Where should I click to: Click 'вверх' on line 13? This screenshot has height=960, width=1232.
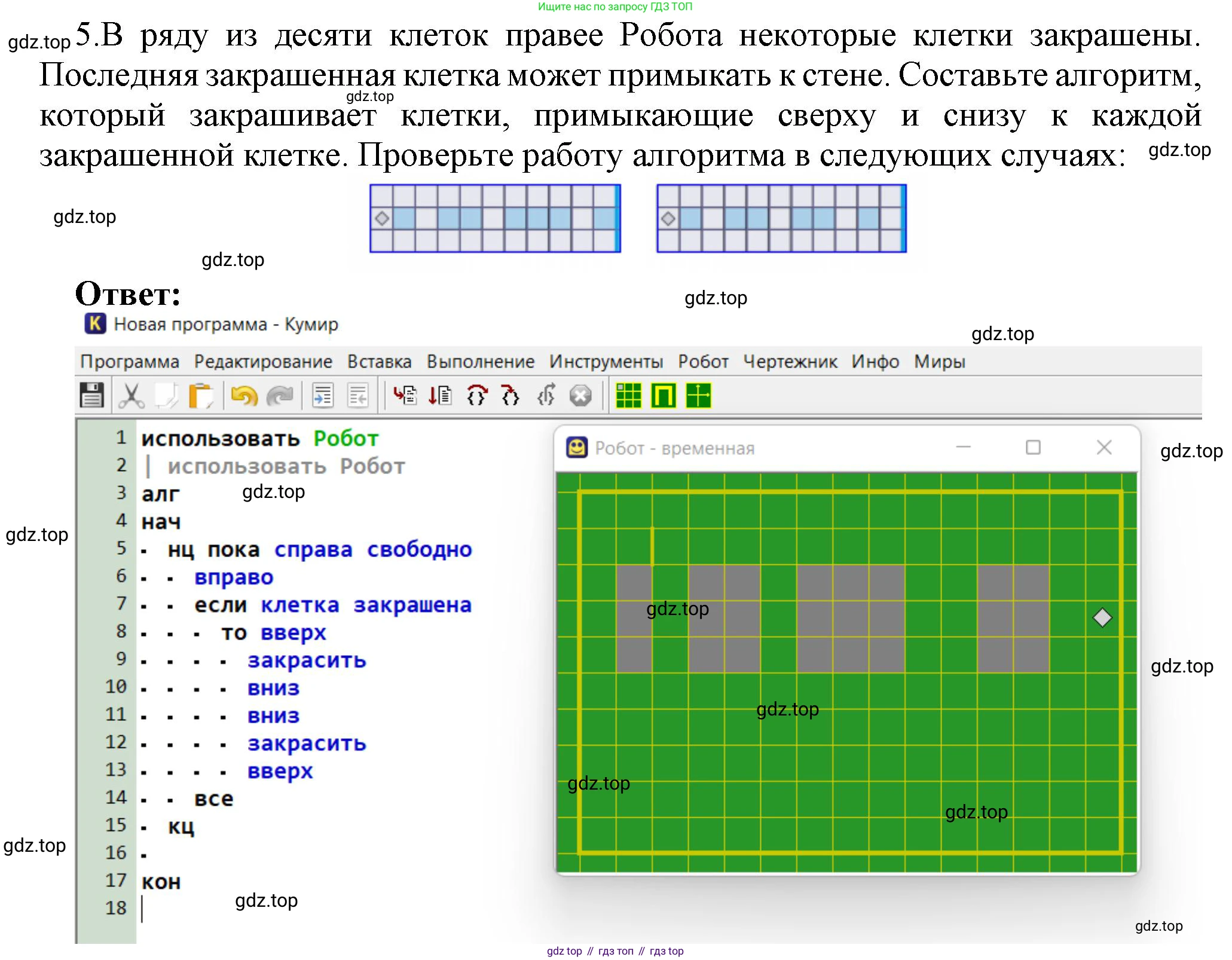(280, 771)
